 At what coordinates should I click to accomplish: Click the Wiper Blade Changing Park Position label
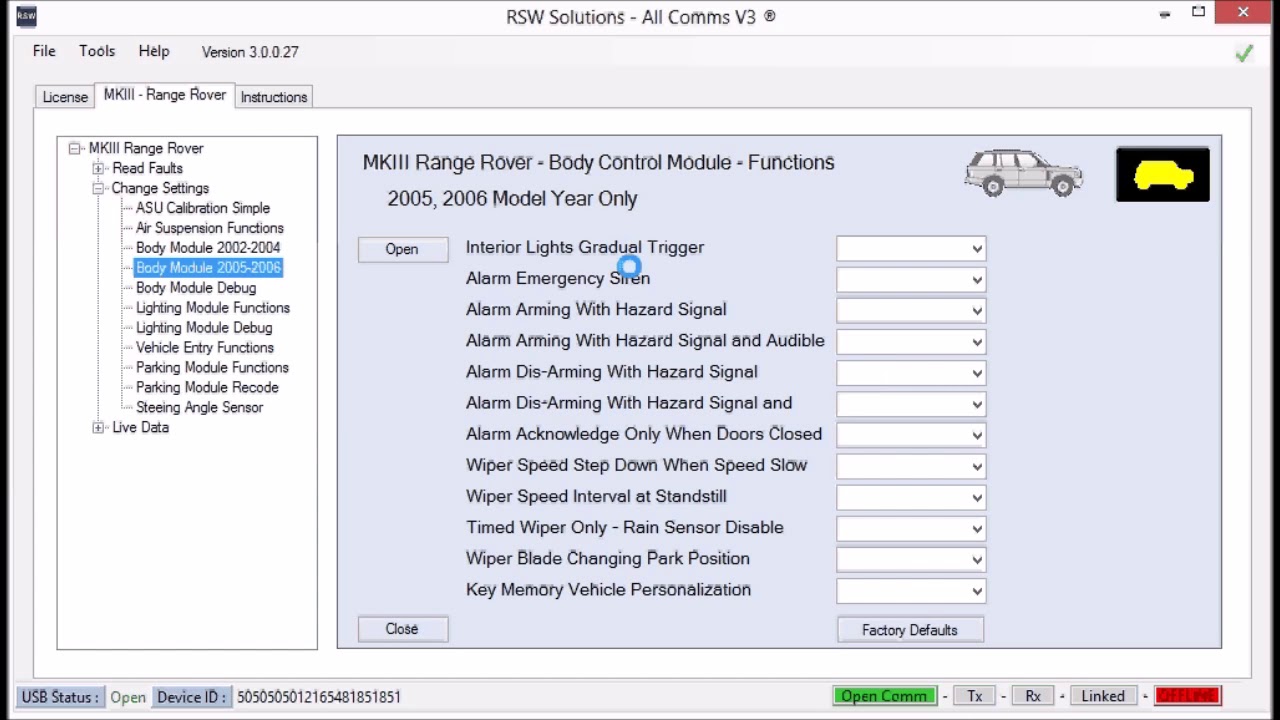[608, 559]
